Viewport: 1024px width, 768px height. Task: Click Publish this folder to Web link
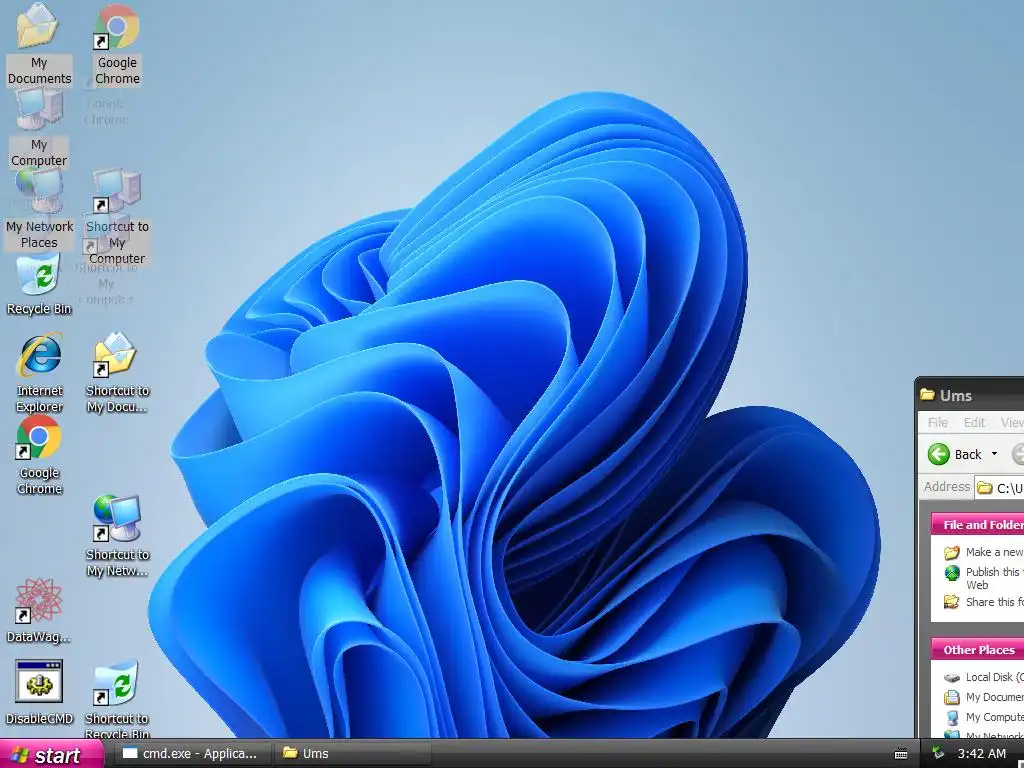pos(995,578)
